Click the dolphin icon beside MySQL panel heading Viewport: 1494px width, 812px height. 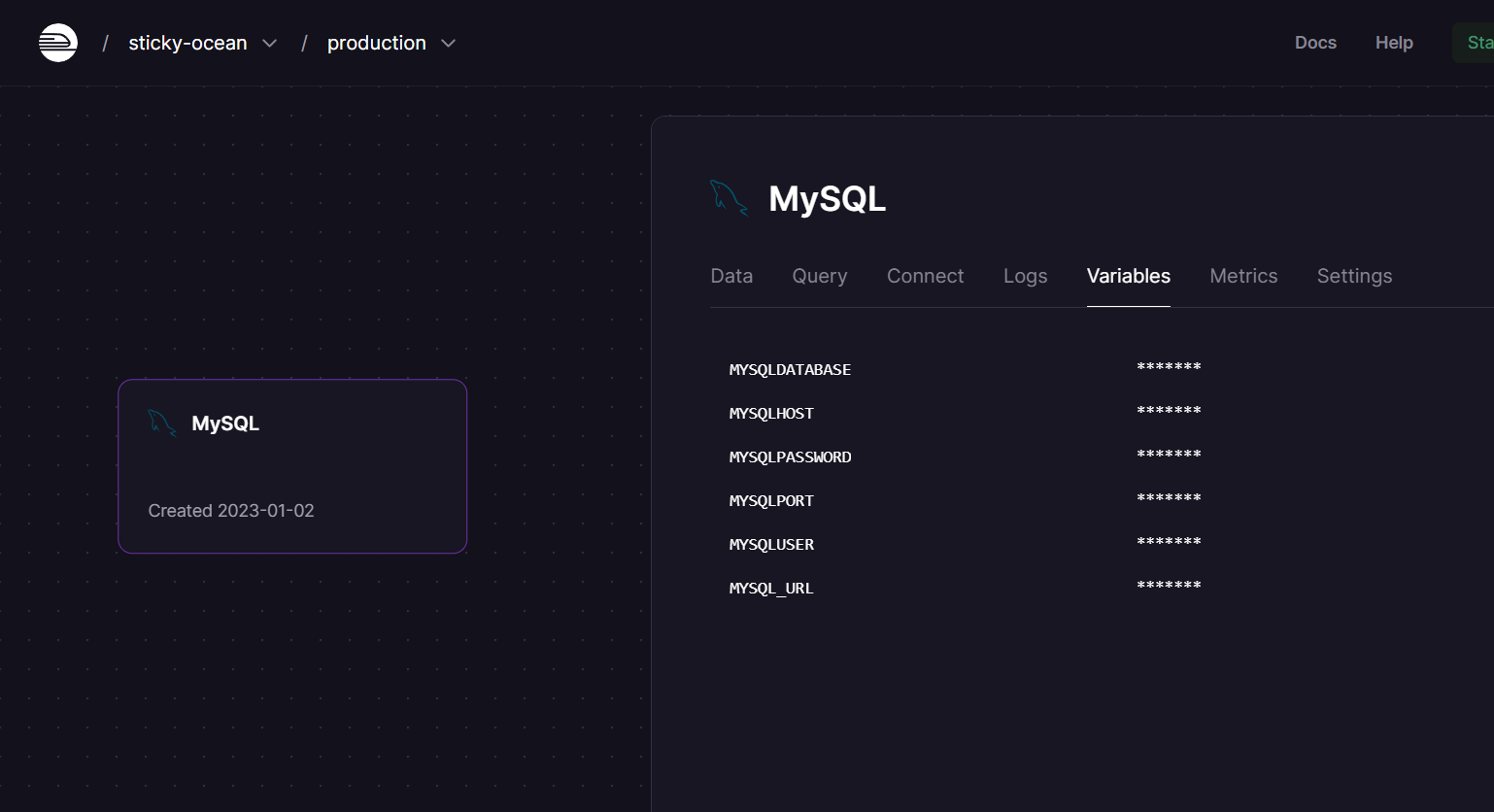point(730,198)
